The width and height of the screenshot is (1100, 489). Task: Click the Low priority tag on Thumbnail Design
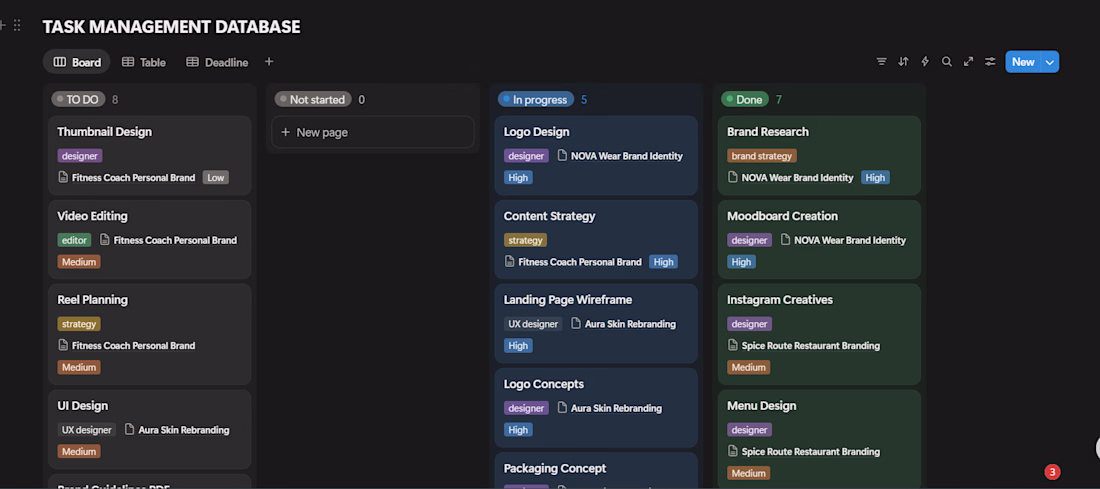point(215,177)
